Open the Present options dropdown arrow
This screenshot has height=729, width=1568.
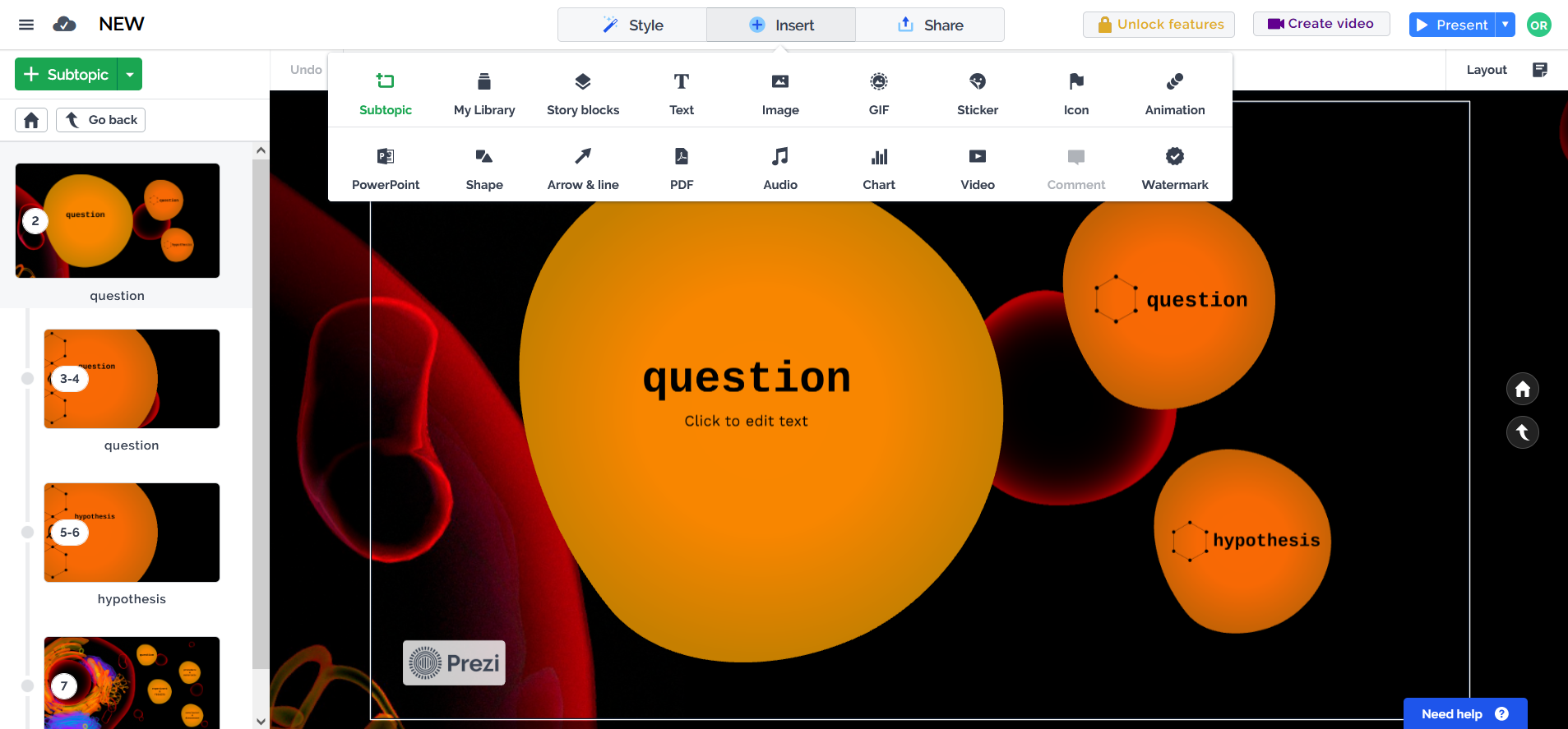[1505, 25]
